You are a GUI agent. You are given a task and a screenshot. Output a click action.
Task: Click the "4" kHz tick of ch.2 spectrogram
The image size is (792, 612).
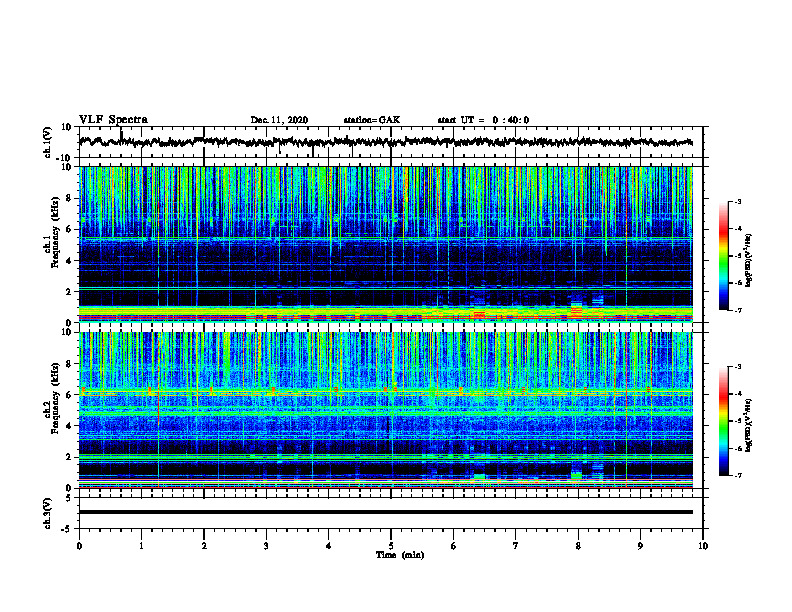[x=69, y=426]
